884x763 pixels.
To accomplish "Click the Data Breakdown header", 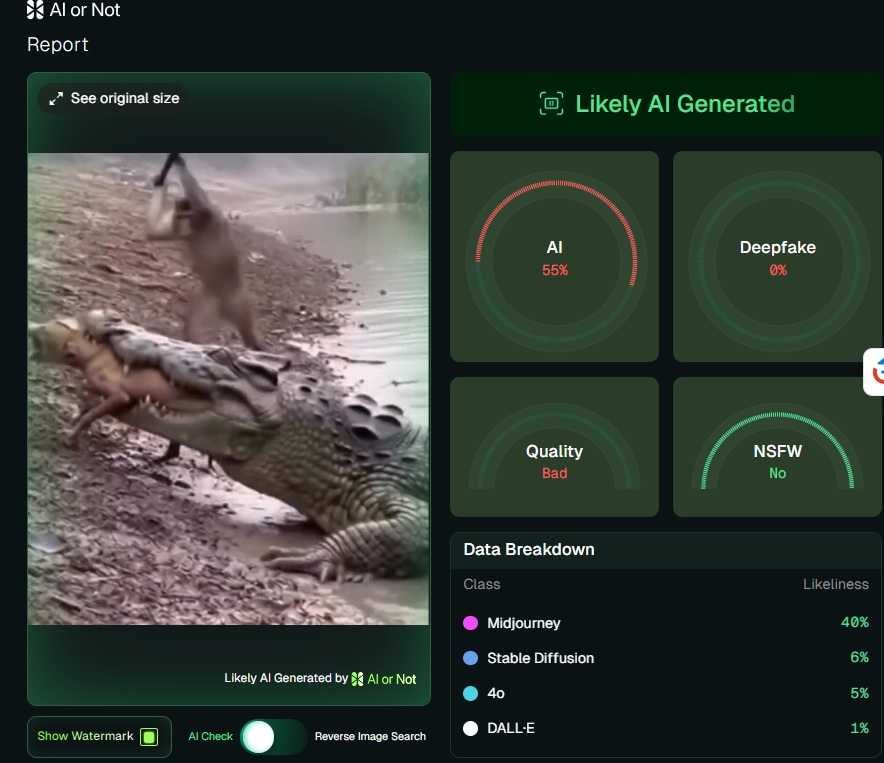I will [x=529, y=550].
